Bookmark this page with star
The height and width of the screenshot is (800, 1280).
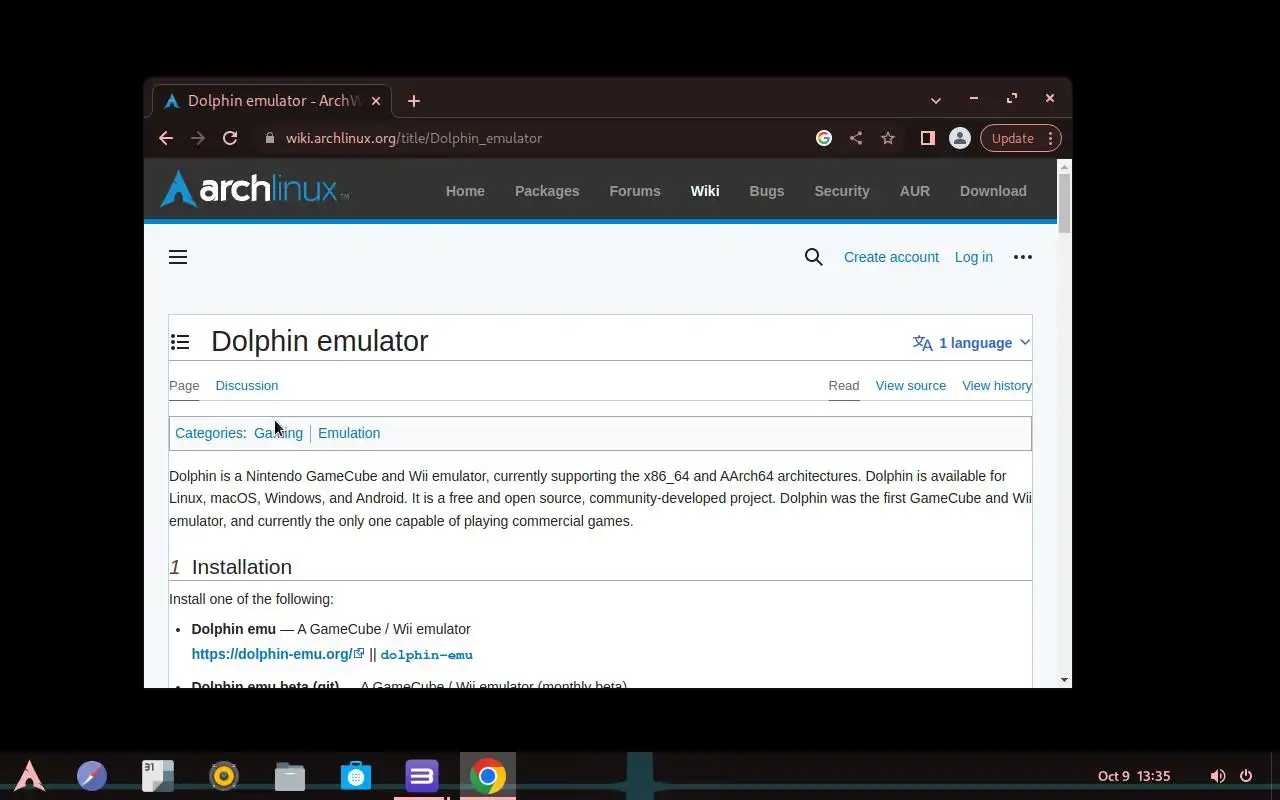pos(888,138)
